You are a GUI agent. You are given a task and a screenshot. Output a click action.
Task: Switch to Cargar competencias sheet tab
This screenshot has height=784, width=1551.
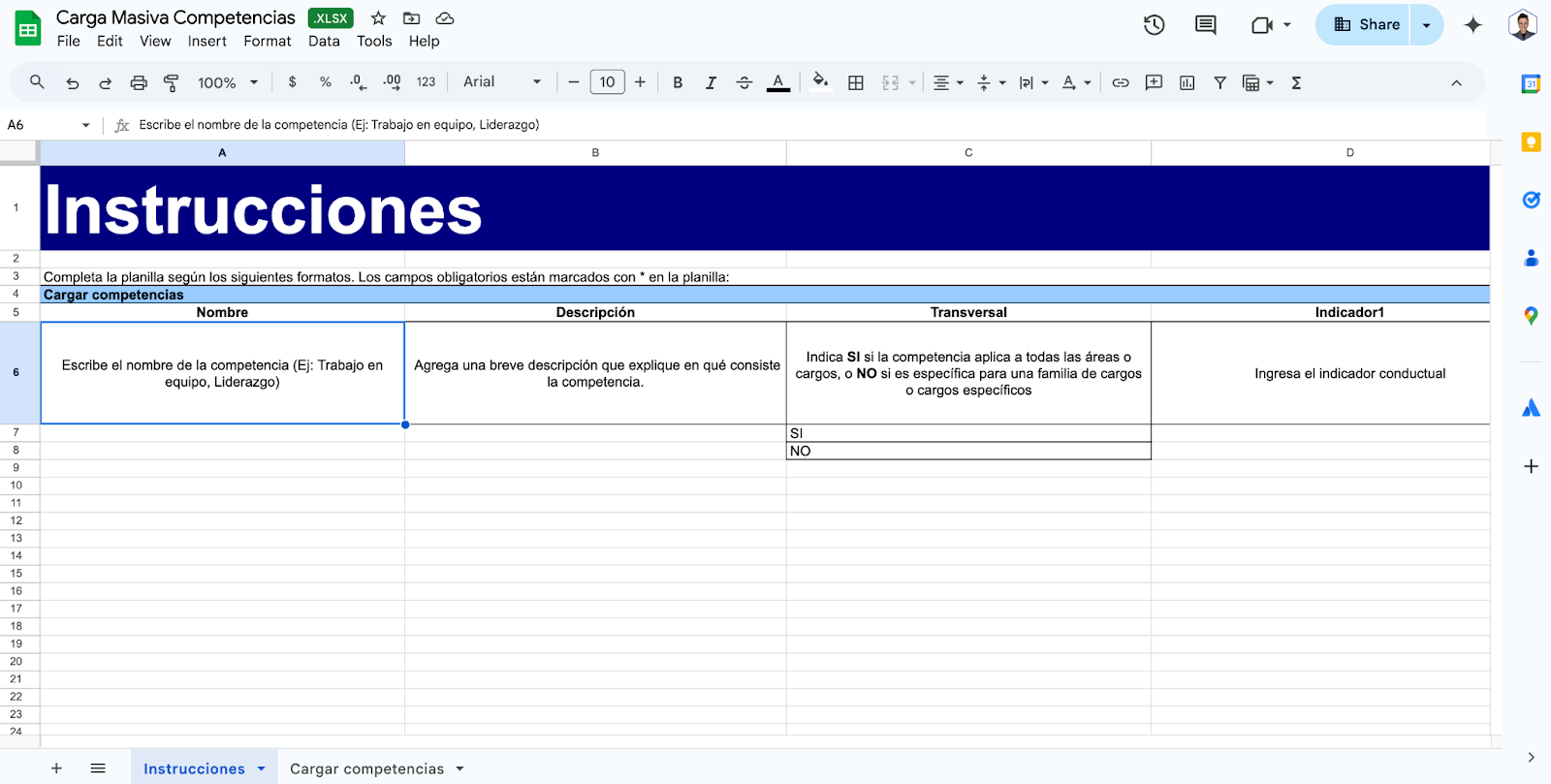tap(366, 768)
